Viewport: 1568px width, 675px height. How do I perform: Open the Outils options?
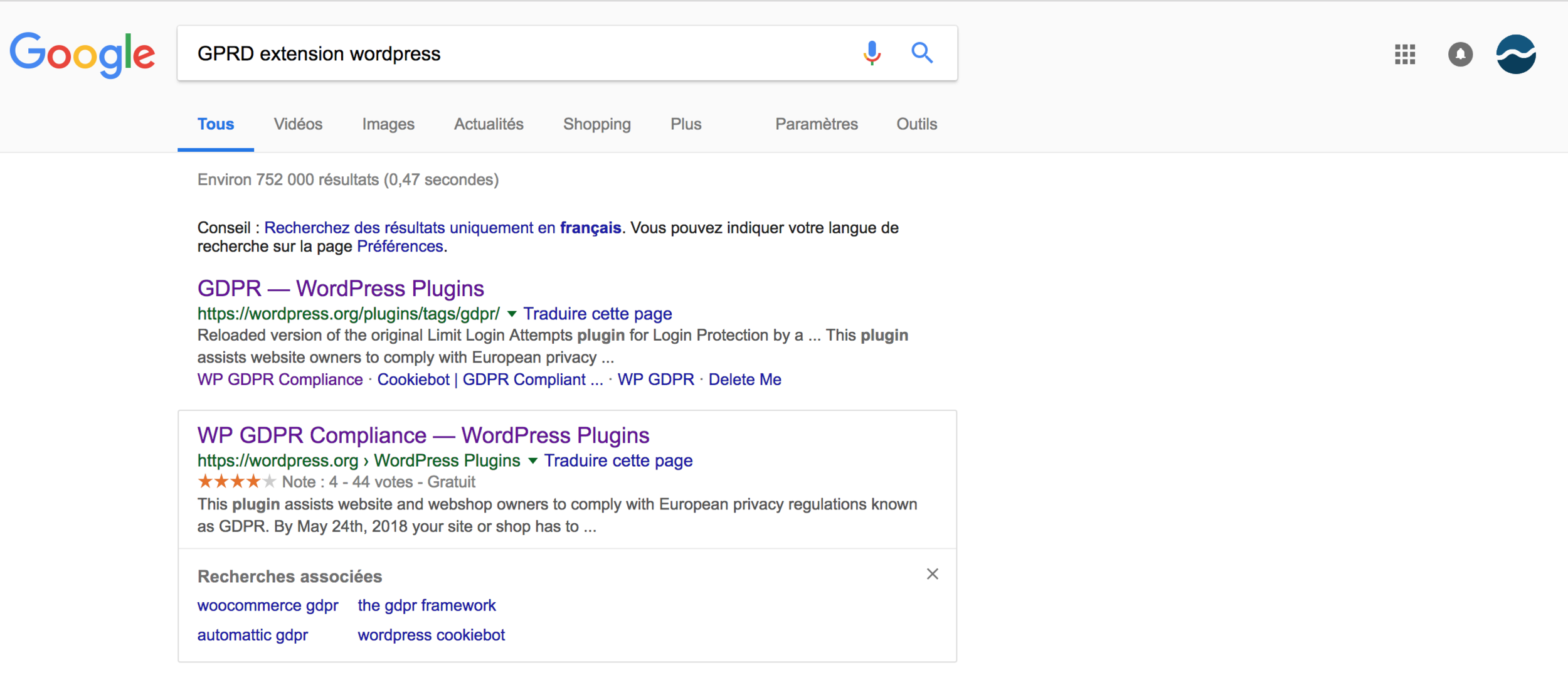(916, 124)
